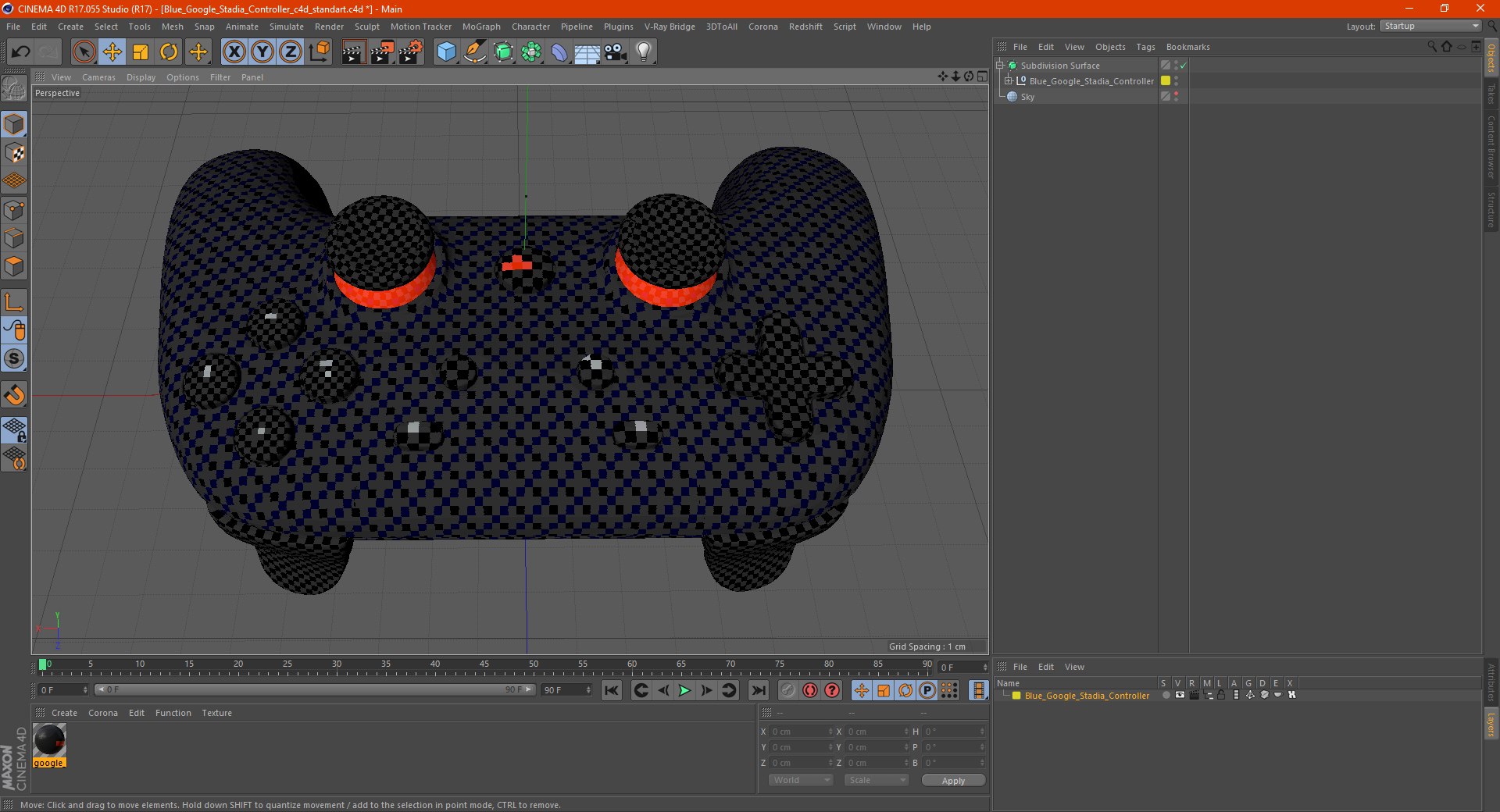Viewport: 1500px width, 812px height.
Task: Select the spline Pen tool
Action: pyautogui.click(x=475, y=52)
